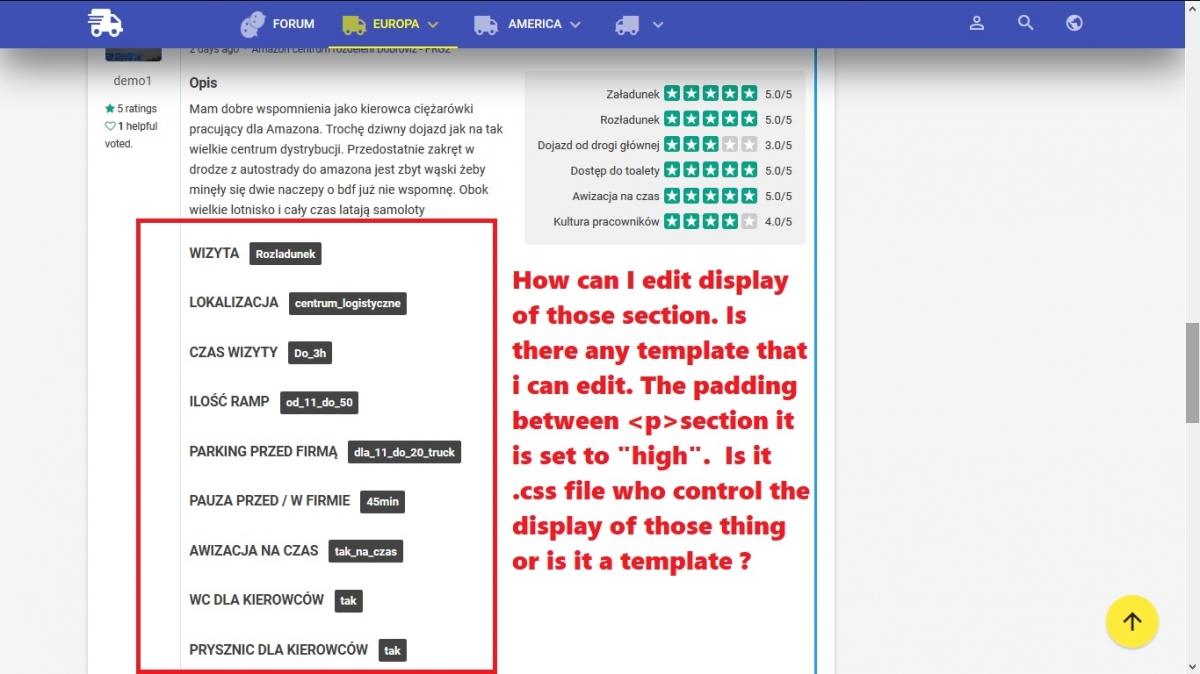Image resolution: width=1200 pixels, height=674 pixels.
Task: Open the globe language selector
Action: pyautogui.click(x=1074, y=23)
